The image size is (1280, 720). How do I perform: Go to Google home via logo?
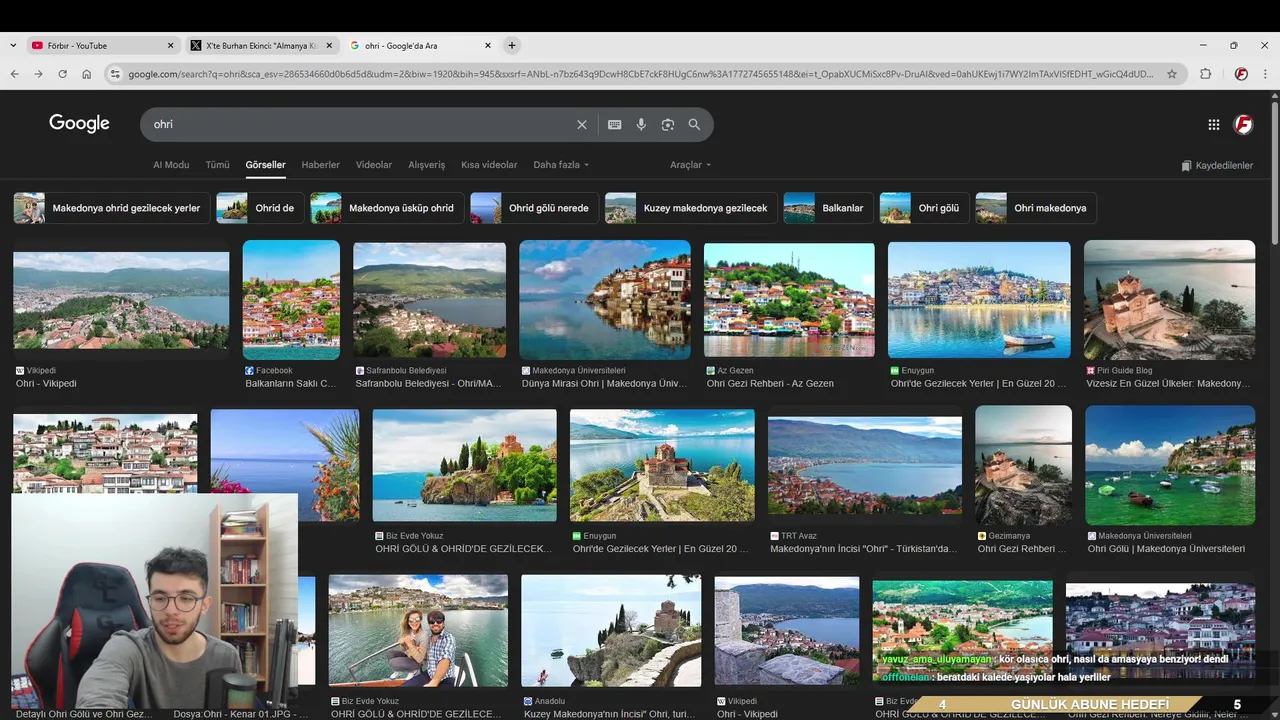click(79, 123)
